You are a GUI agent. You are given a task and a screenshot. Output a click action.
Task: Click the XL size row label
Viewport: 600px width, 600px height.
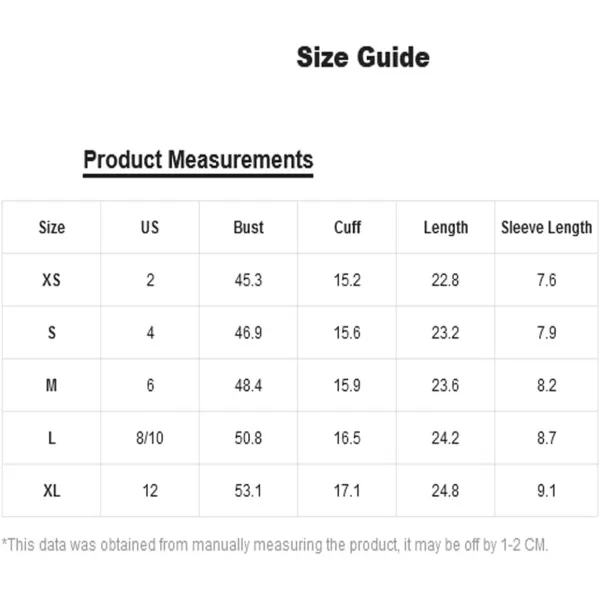click(x=52, y=491)
